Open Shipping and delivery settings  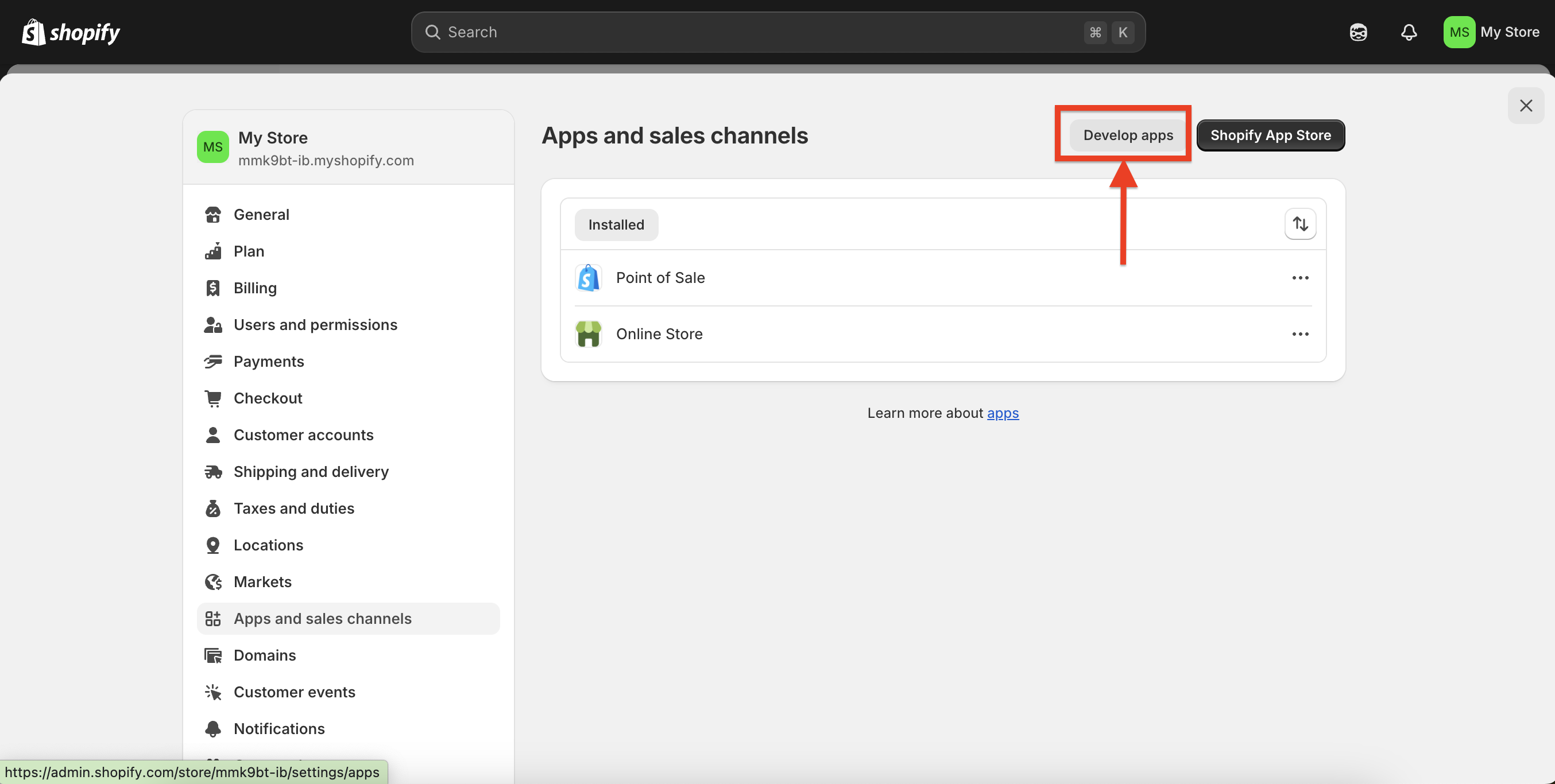click(310, 471)
